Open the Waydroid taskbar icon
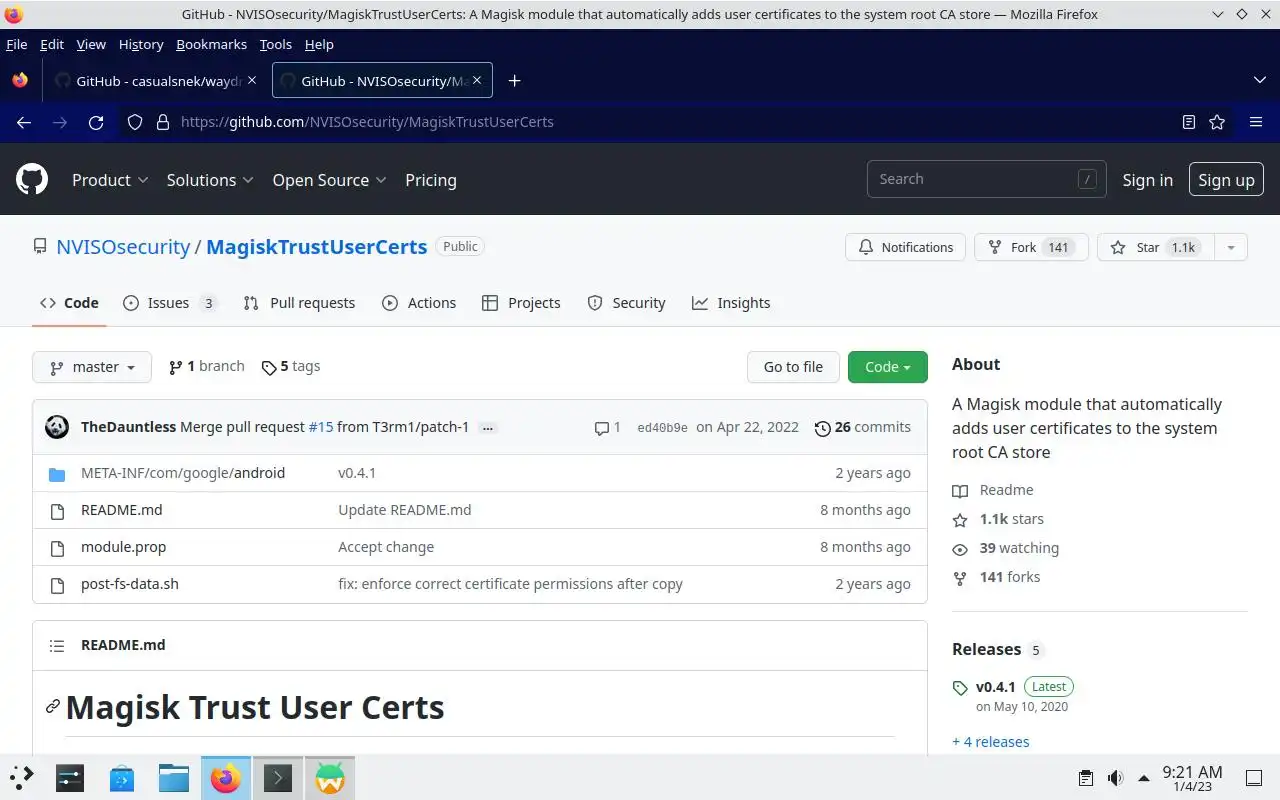 [x=330, y=778]
